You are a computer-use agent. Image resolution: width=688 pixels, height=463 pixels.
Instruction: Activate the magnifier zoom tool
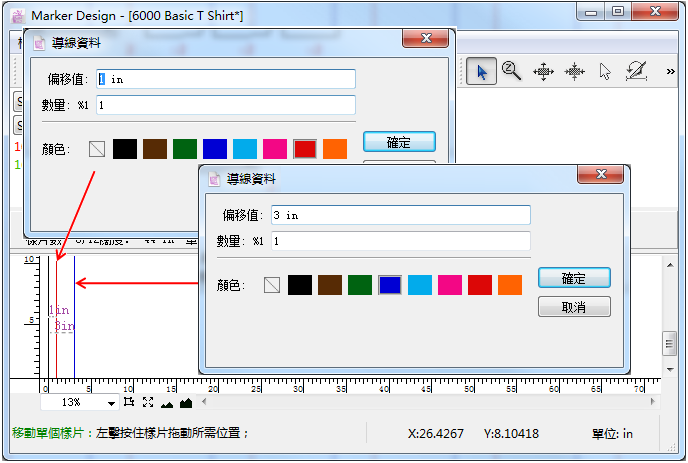coord(511,71)
